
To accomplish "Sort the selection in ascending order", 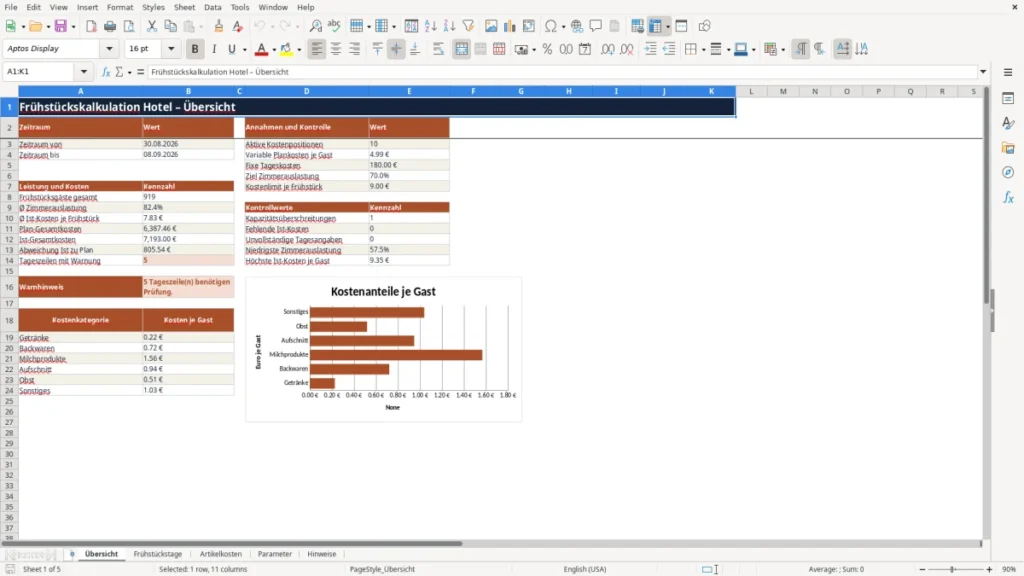I will [x=430, y=26].
